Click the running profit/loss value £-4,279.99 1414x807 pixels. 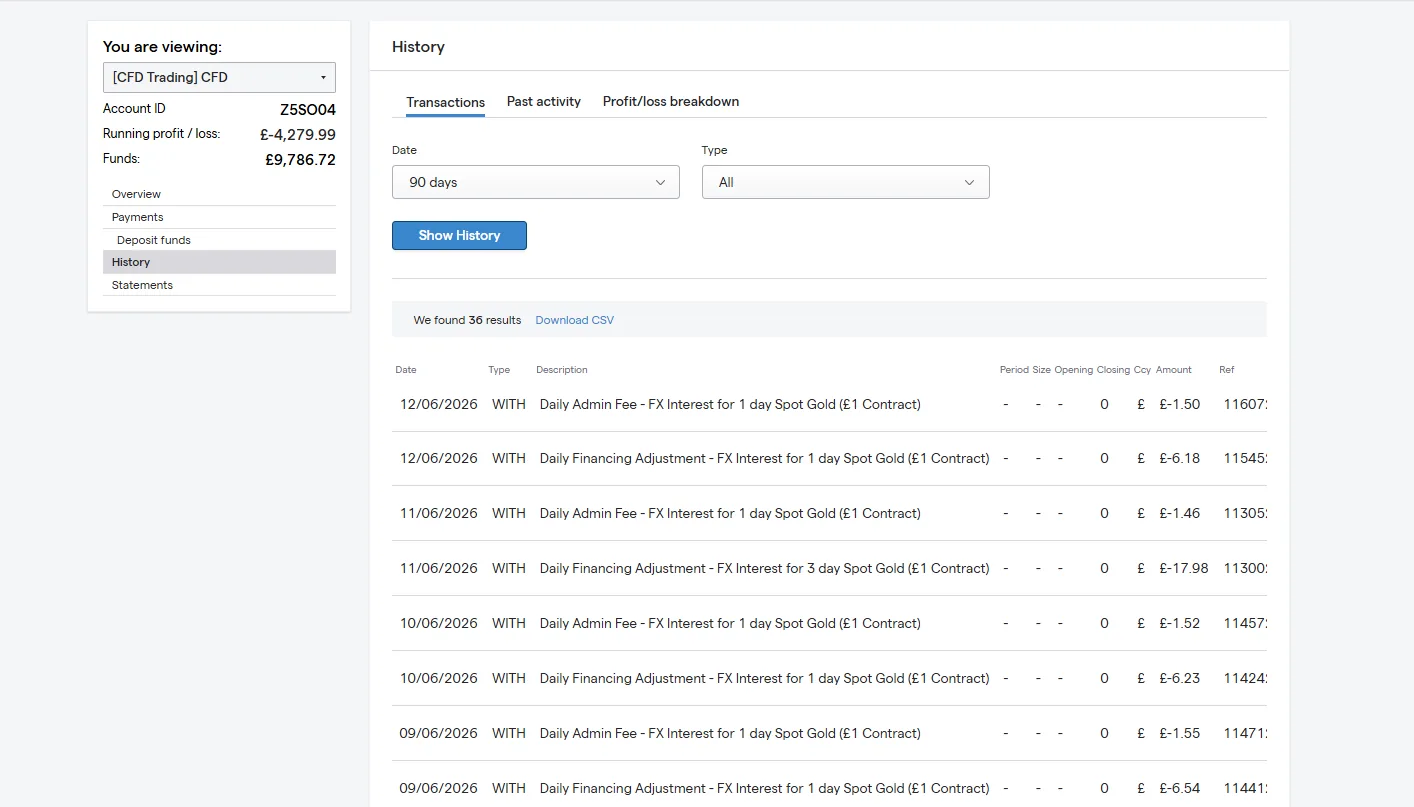tap(298, 134)
